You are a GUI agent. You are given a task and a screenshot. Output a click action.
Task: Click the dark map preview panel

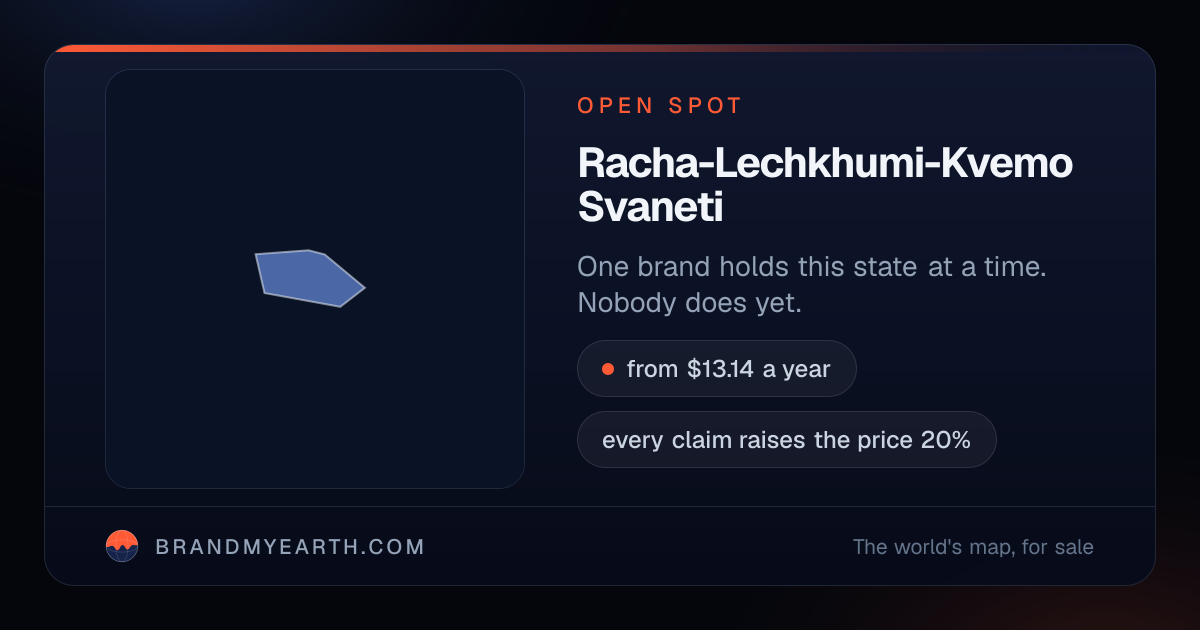point(315,279)
